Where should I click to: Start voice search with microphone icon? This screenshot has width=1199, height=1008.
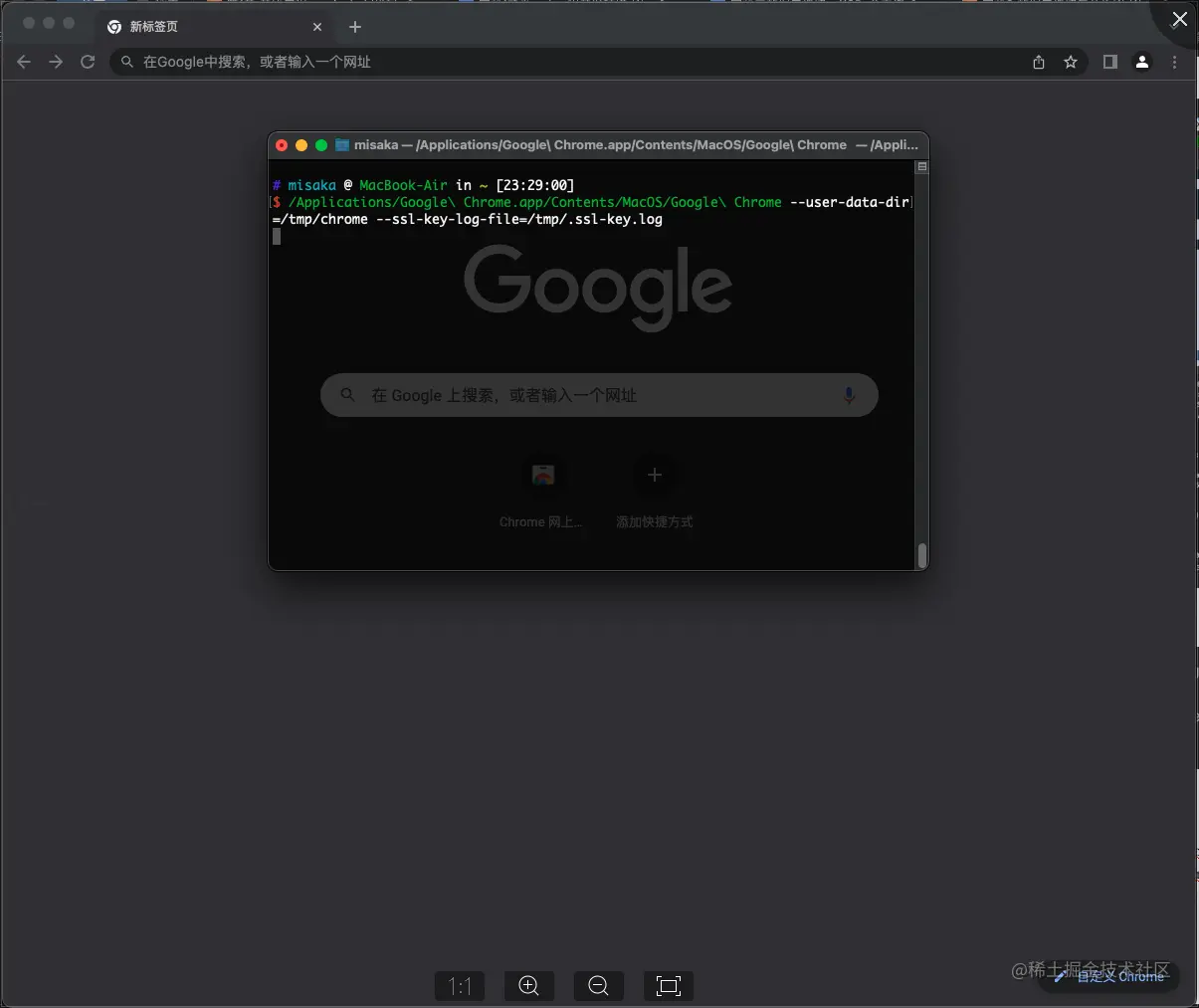coord(850,395)
